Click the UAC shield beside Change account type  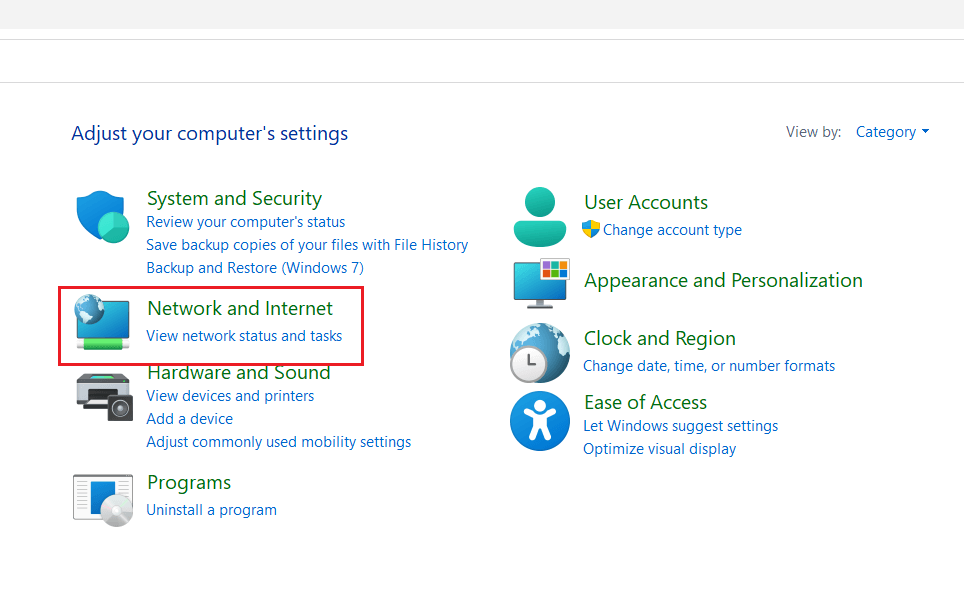pyautogui.click(x=589, y=230)
